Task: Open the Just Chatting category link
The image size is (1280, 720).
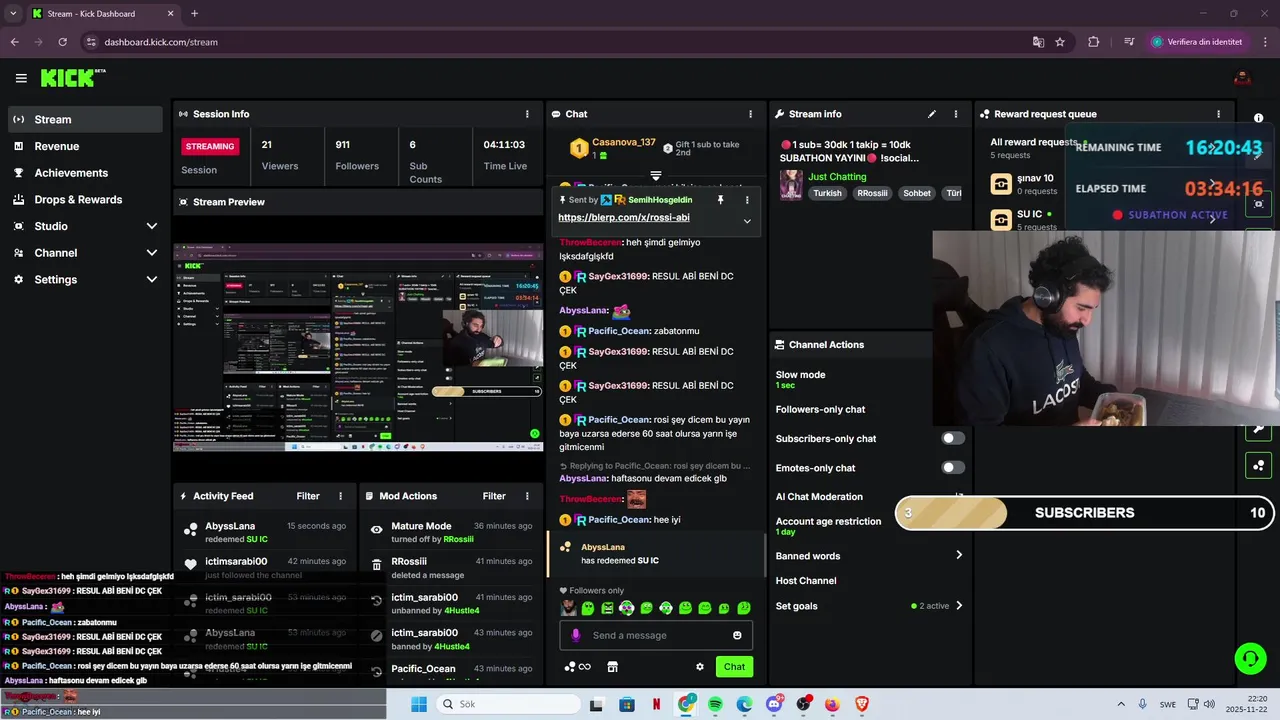Action: (837, 177)
